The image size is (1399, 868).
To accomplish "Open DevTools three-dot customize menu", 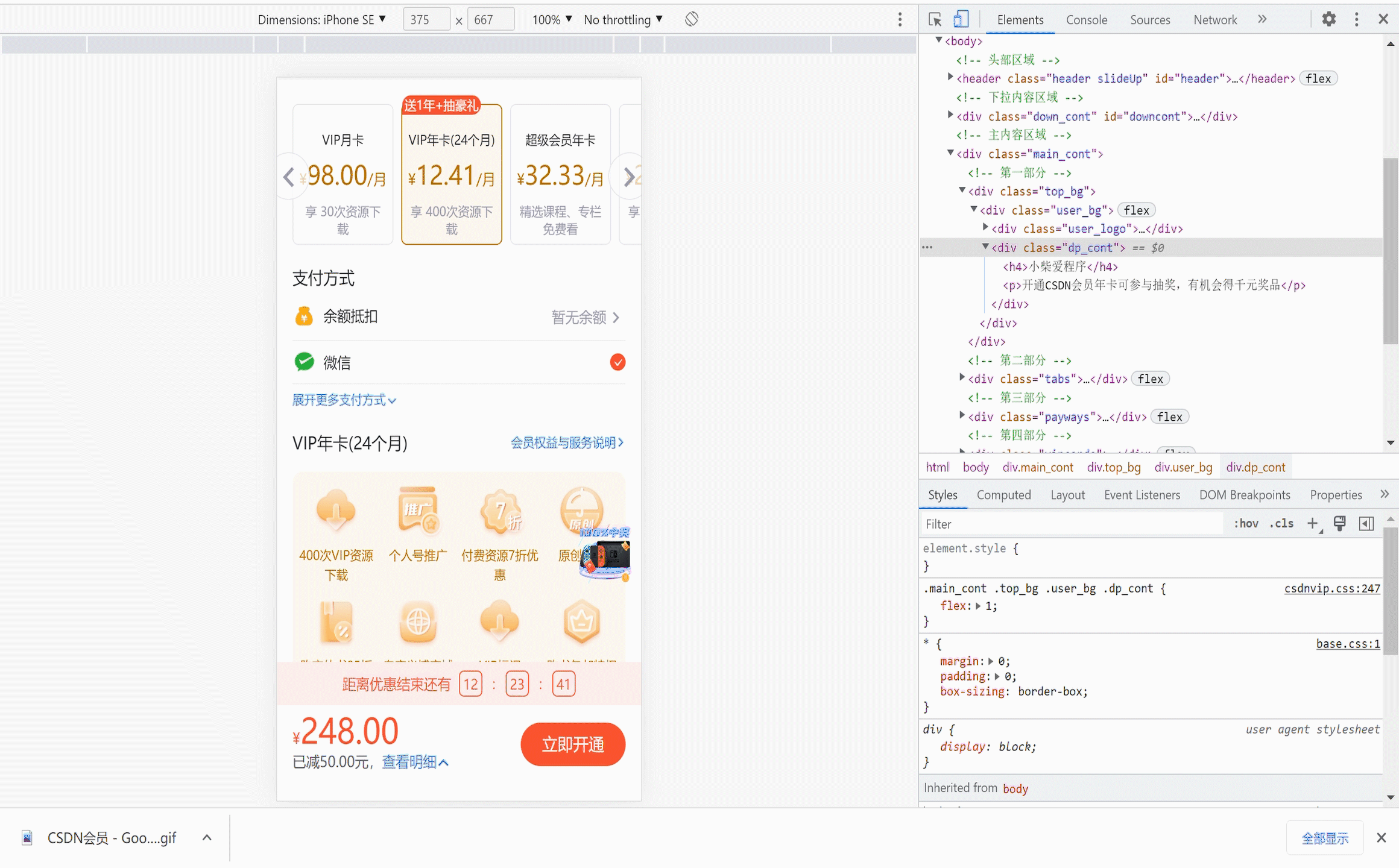I will (1356, 19).
